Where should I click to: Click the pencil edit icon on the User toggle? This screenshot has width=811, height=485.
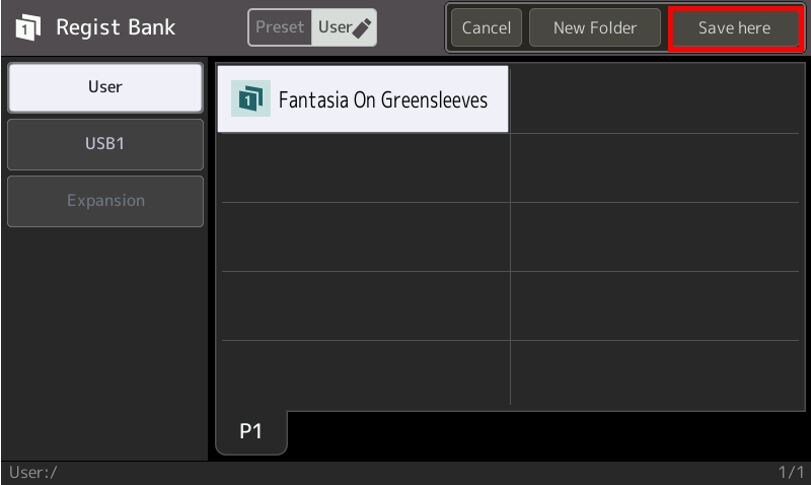pos(362,28)
